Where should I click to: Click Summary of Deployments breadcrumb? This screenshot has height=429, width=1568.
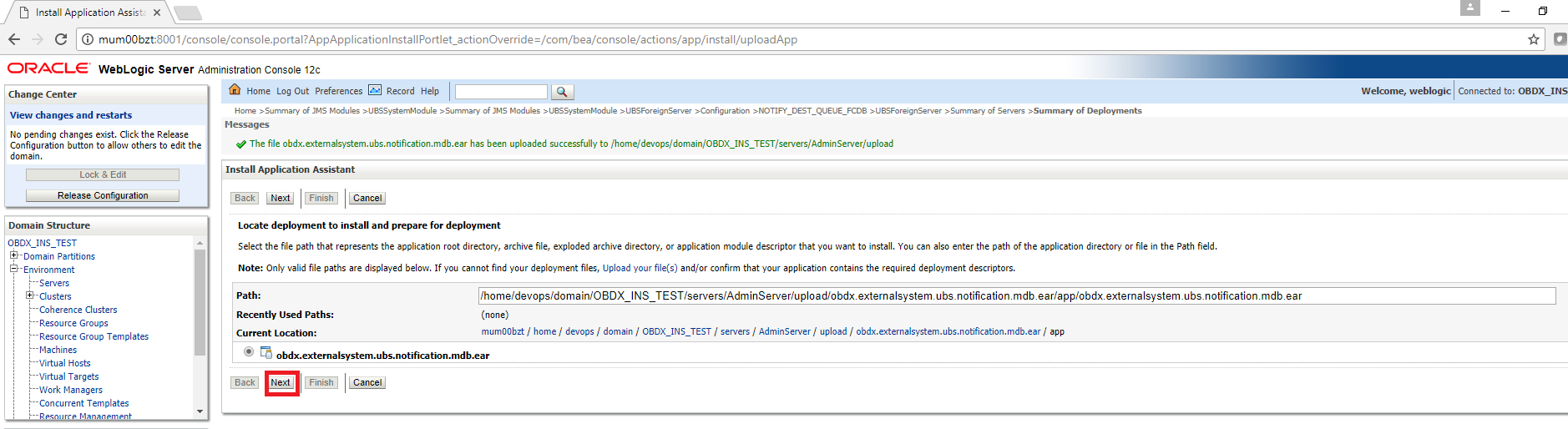1087,110
